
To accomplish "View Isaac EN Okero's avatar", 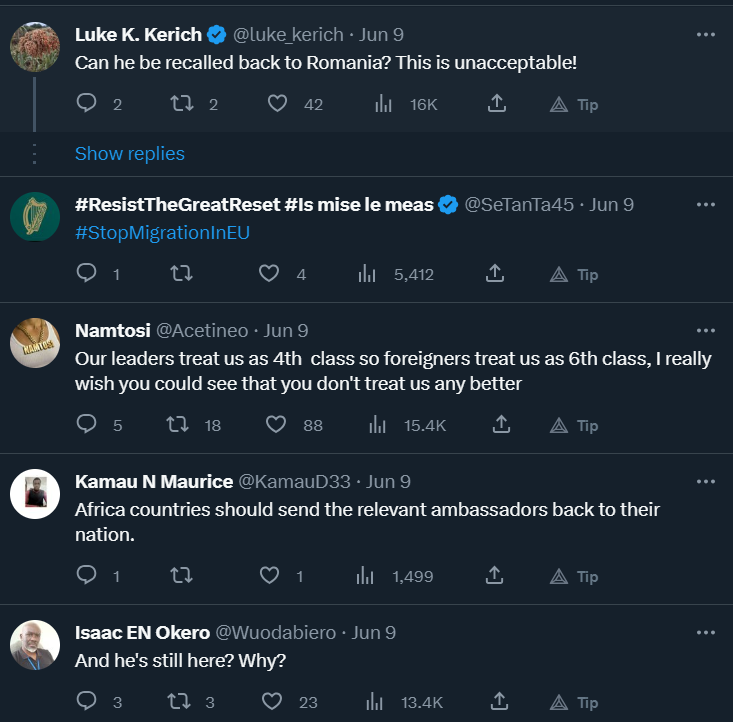I will pos(35,645).
